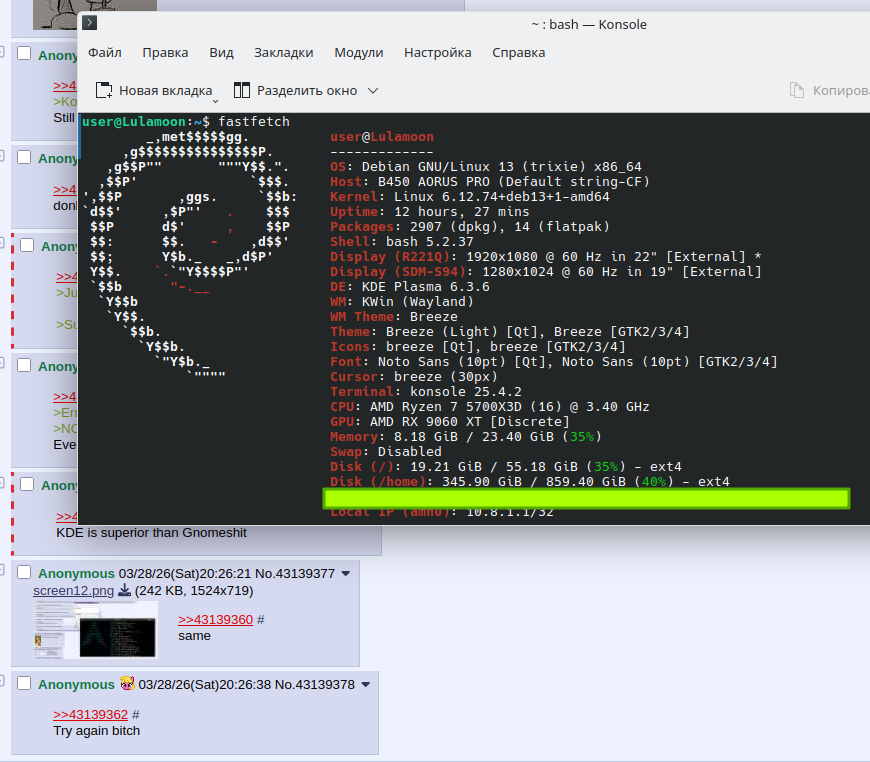Tick checkbox of post starting 'Eve'

coord(24,365)
